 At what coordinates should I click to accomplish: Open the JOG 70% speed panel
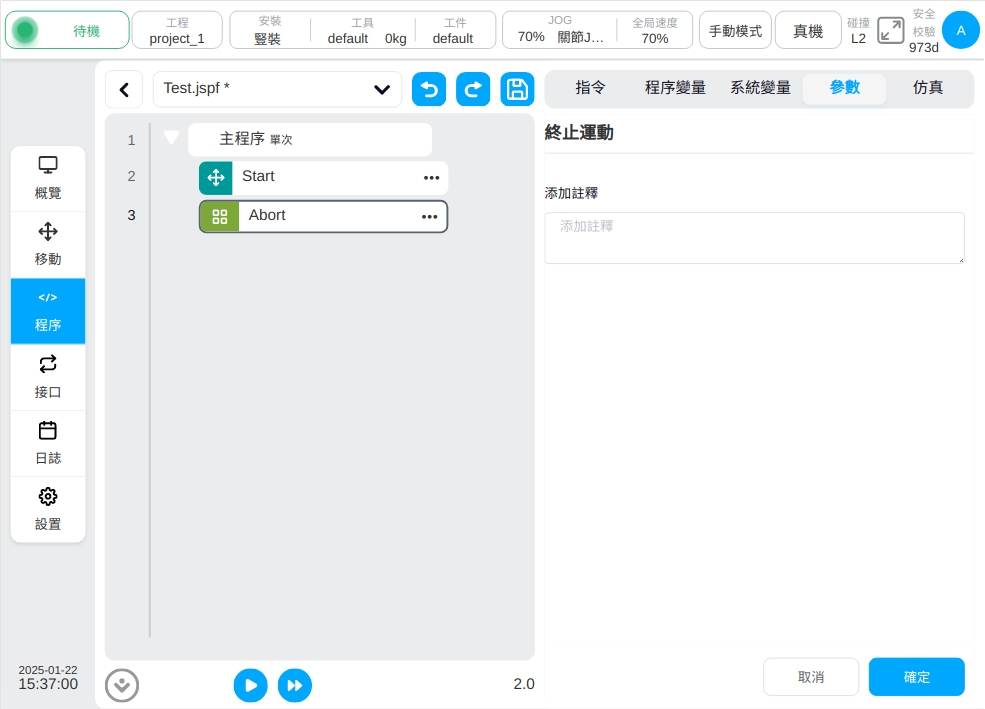[597, 30]
